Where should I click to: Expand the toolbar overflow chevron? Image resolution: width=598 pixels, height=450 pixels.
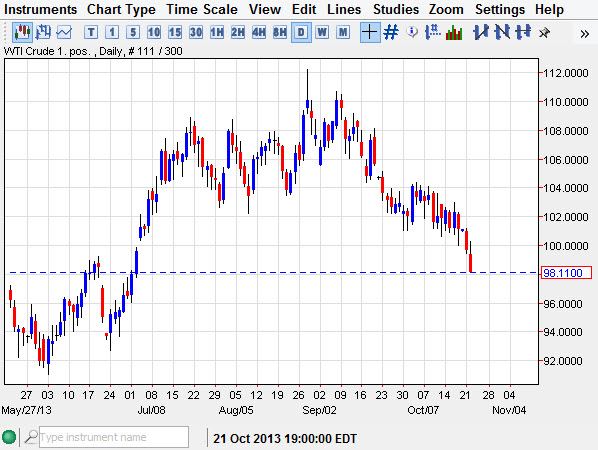pyautogui.click(x=584, y=34)
